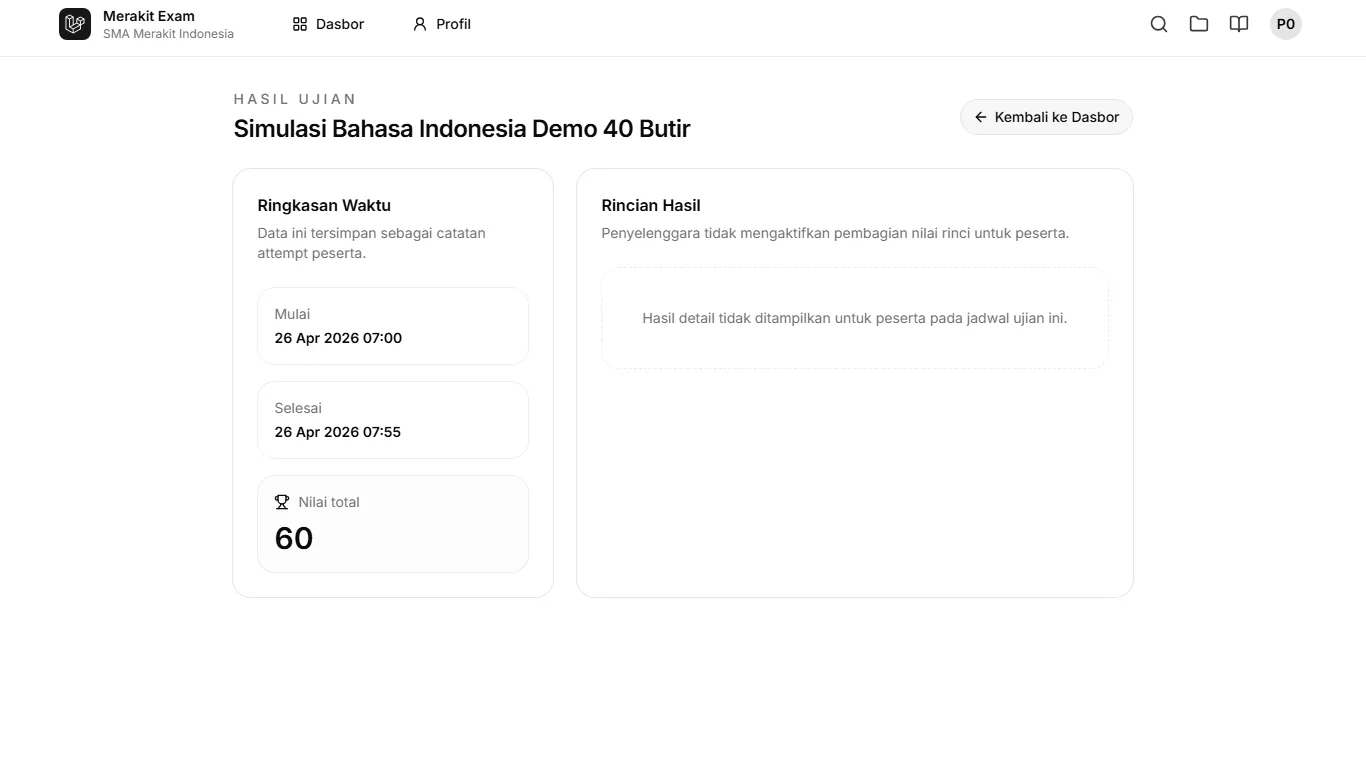Open the search icon in header
The image size is (1366, 768).
click(x=1159, y=24)
